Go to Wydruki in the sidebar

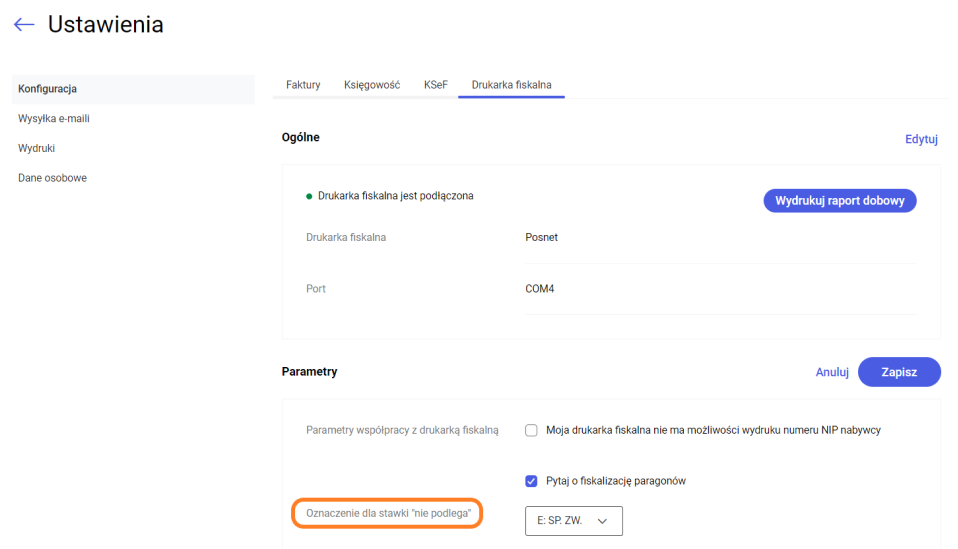(x=36, y=148)
